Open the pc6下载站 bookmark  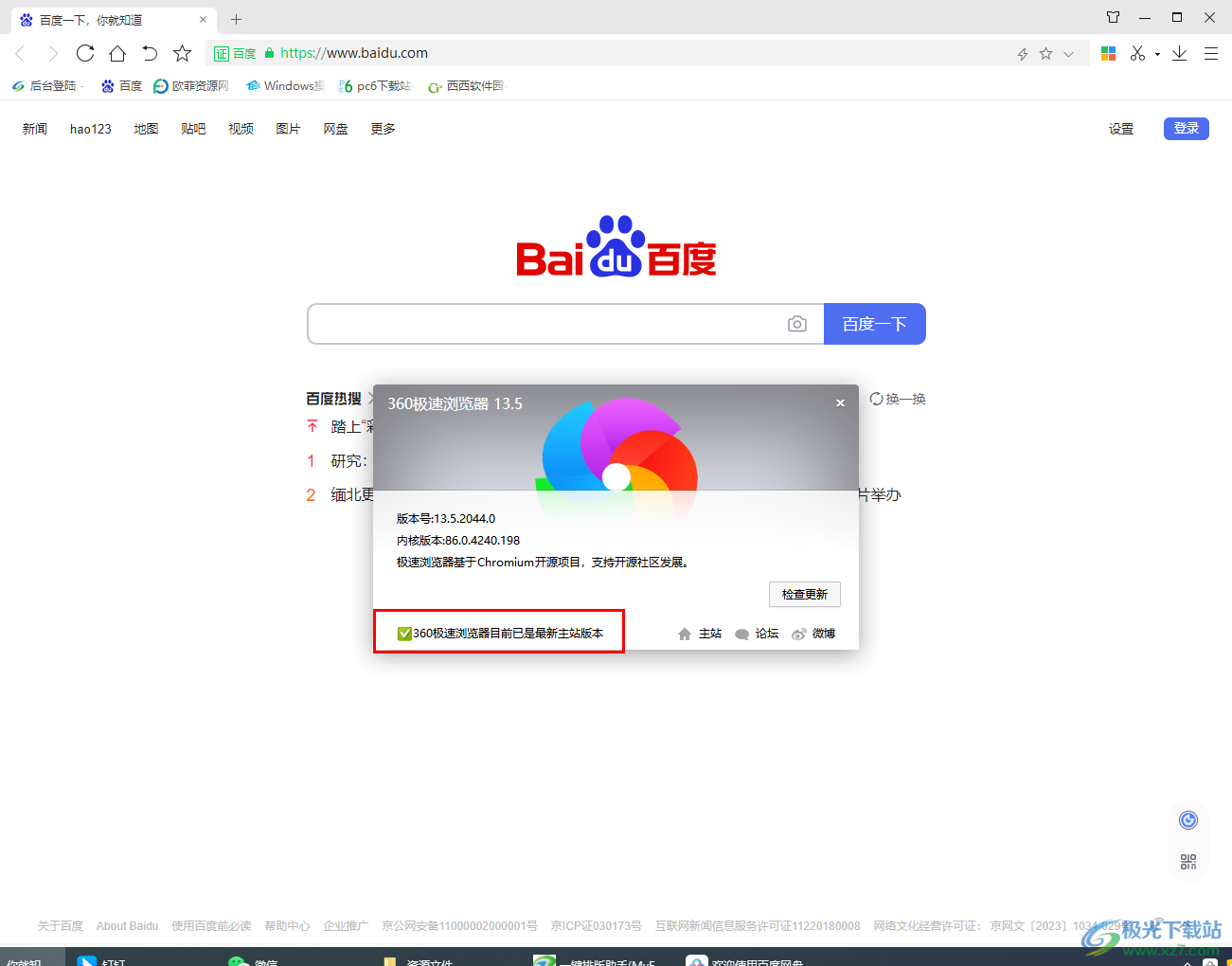374,86
